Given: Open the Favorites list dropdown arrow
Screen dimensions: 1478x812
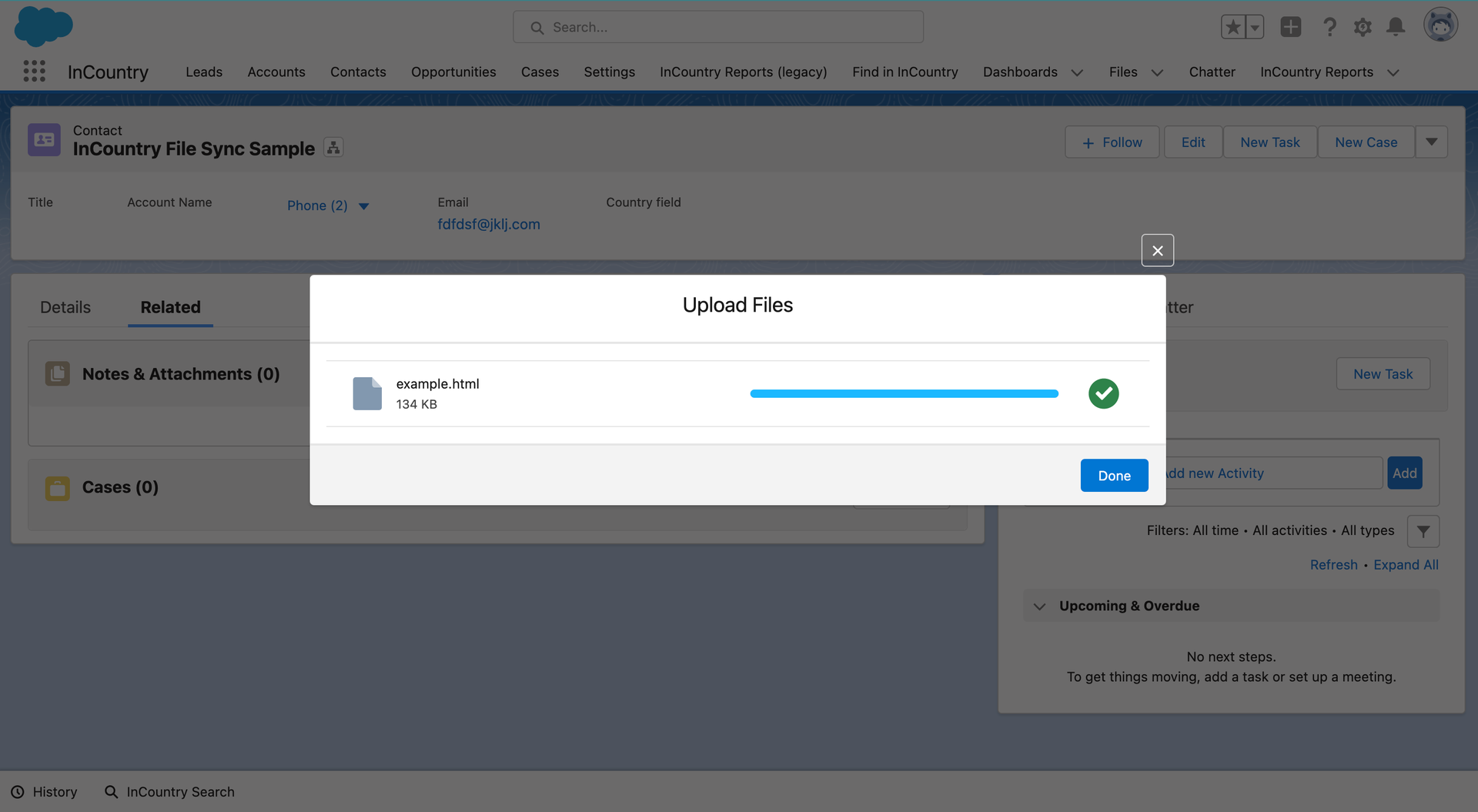Looking at the screenshot, I should point(1255,27).
